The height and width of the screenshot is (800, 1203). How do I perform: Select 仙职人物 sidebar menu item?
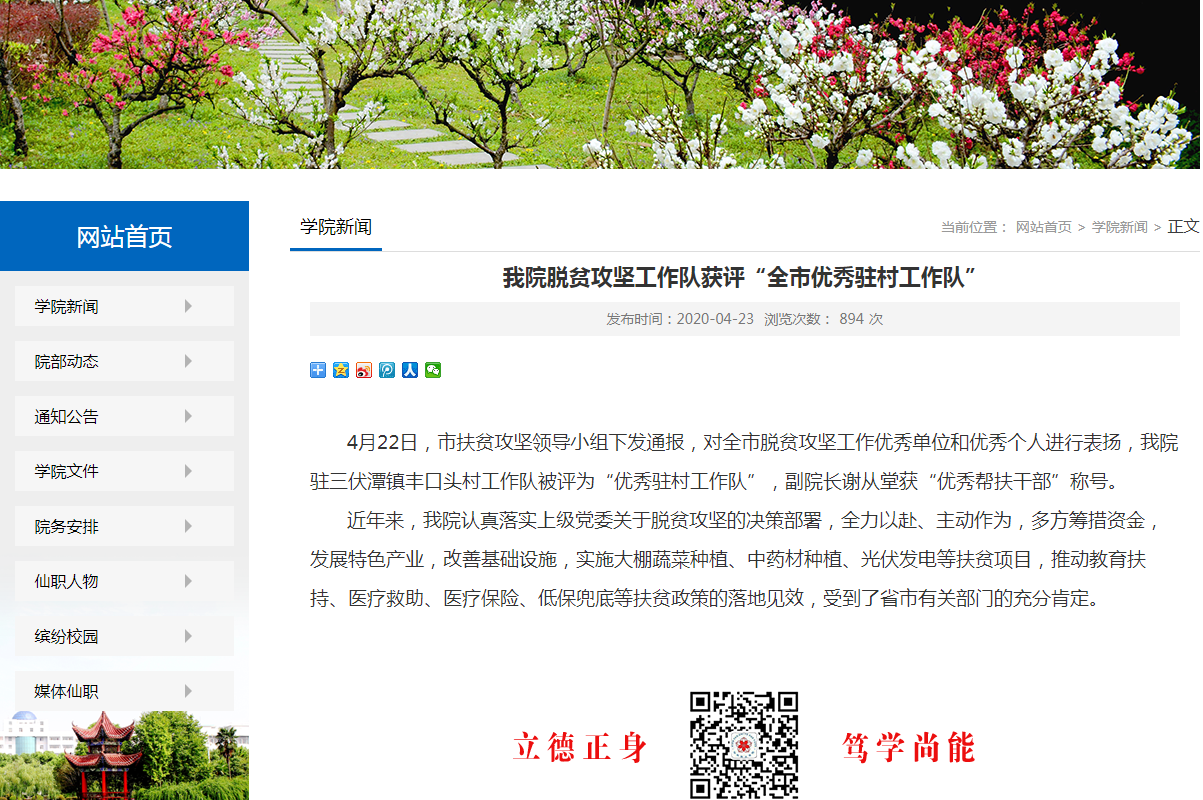(67, 581)
